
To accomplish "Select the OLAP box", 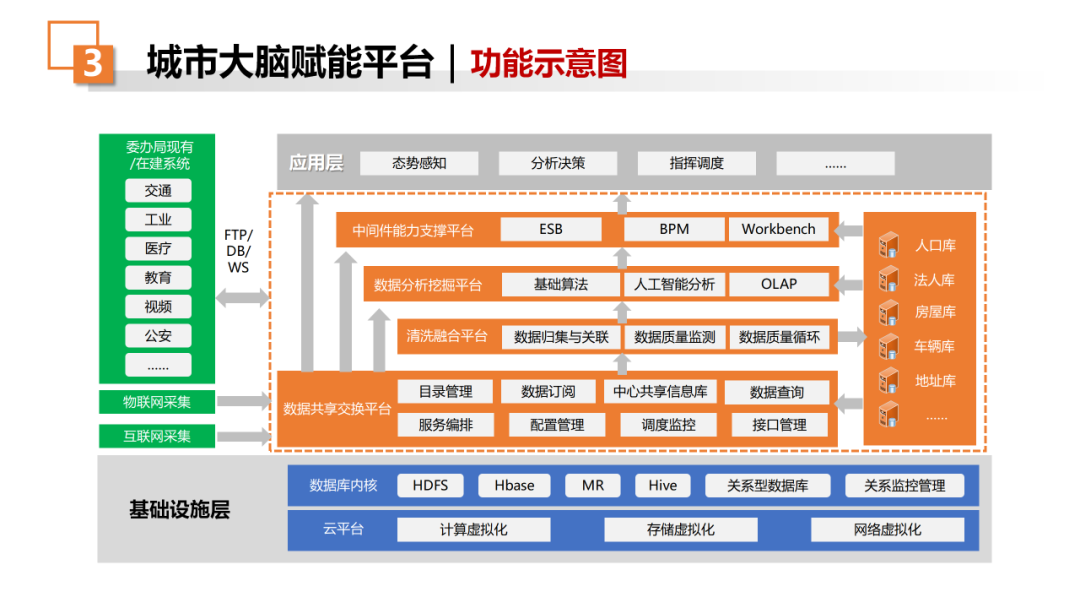I will [779, 284].
